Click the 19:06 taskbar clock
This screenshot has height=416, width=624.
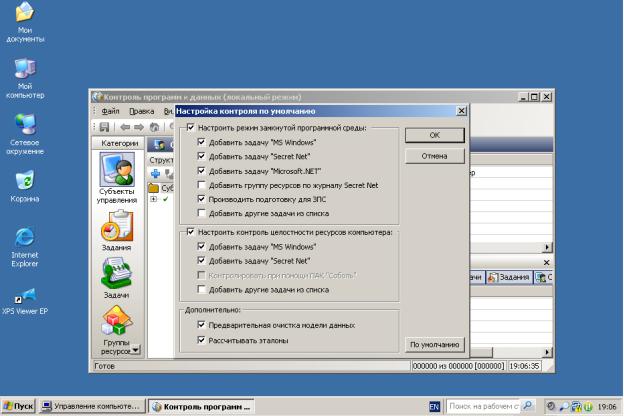[x=607, y=407]
